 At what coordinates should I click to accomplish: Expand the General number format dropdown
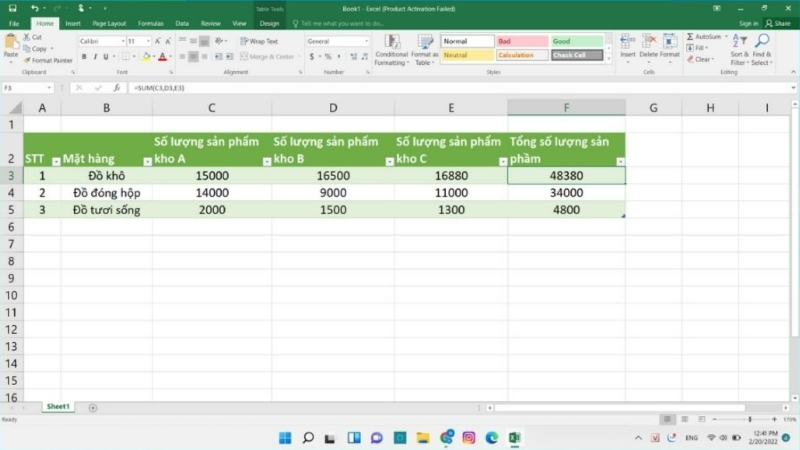[x=366, y=41]
